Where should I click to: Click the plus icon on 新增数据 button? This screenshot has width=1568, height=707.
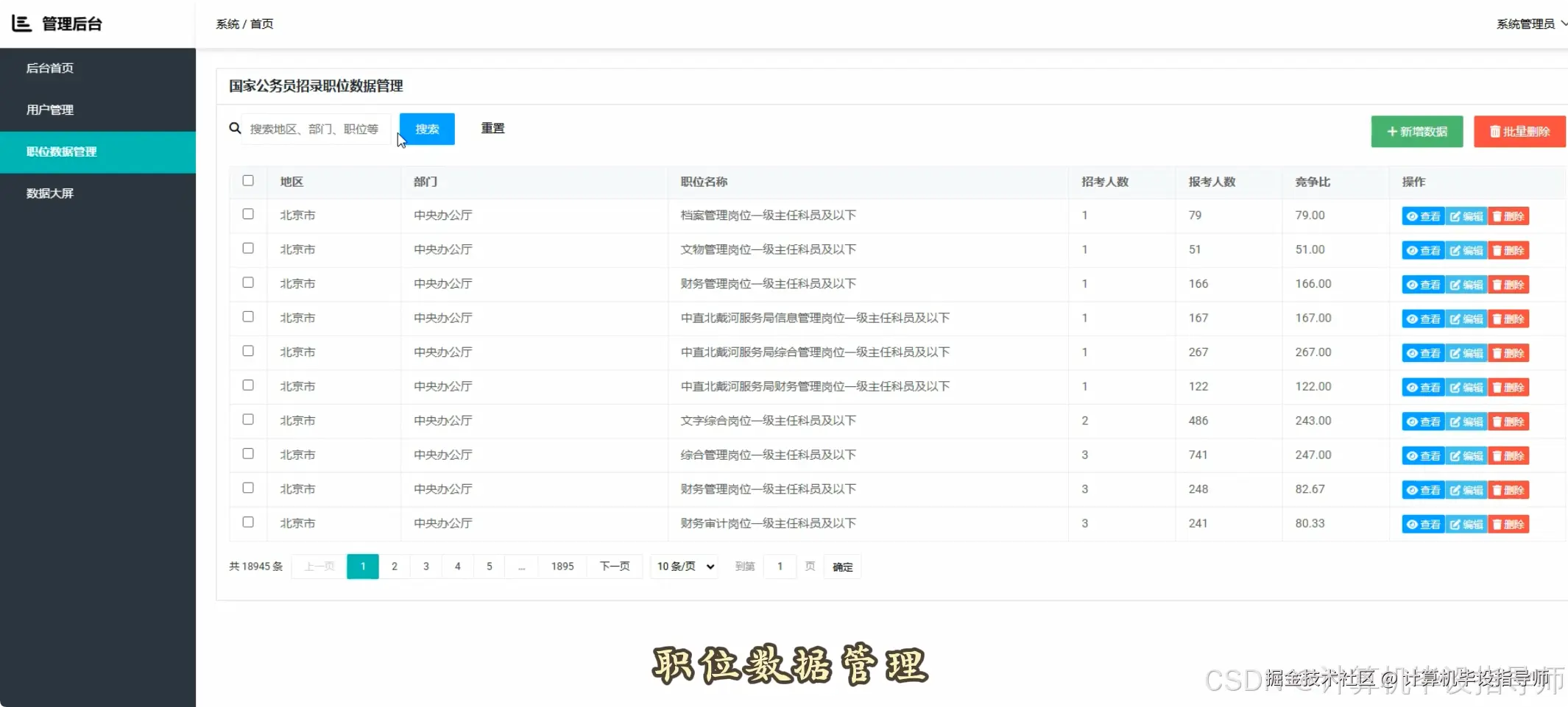coord(1391,132)
